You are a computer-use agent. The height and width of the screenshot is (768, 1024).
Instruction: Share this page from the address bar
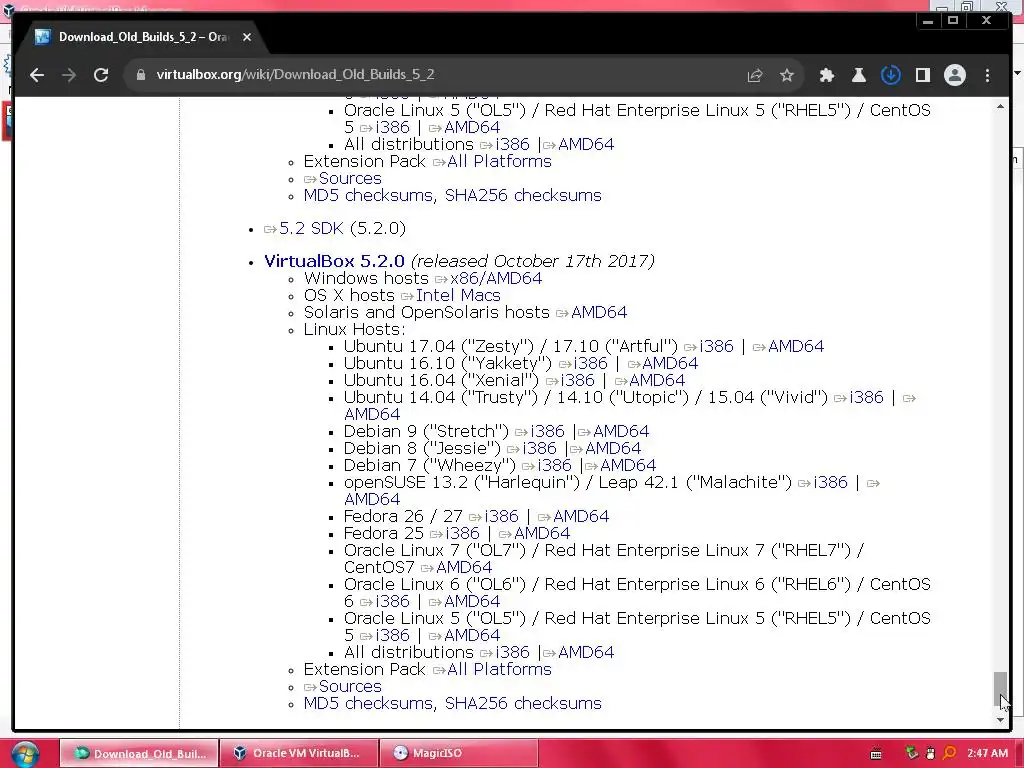755,75
